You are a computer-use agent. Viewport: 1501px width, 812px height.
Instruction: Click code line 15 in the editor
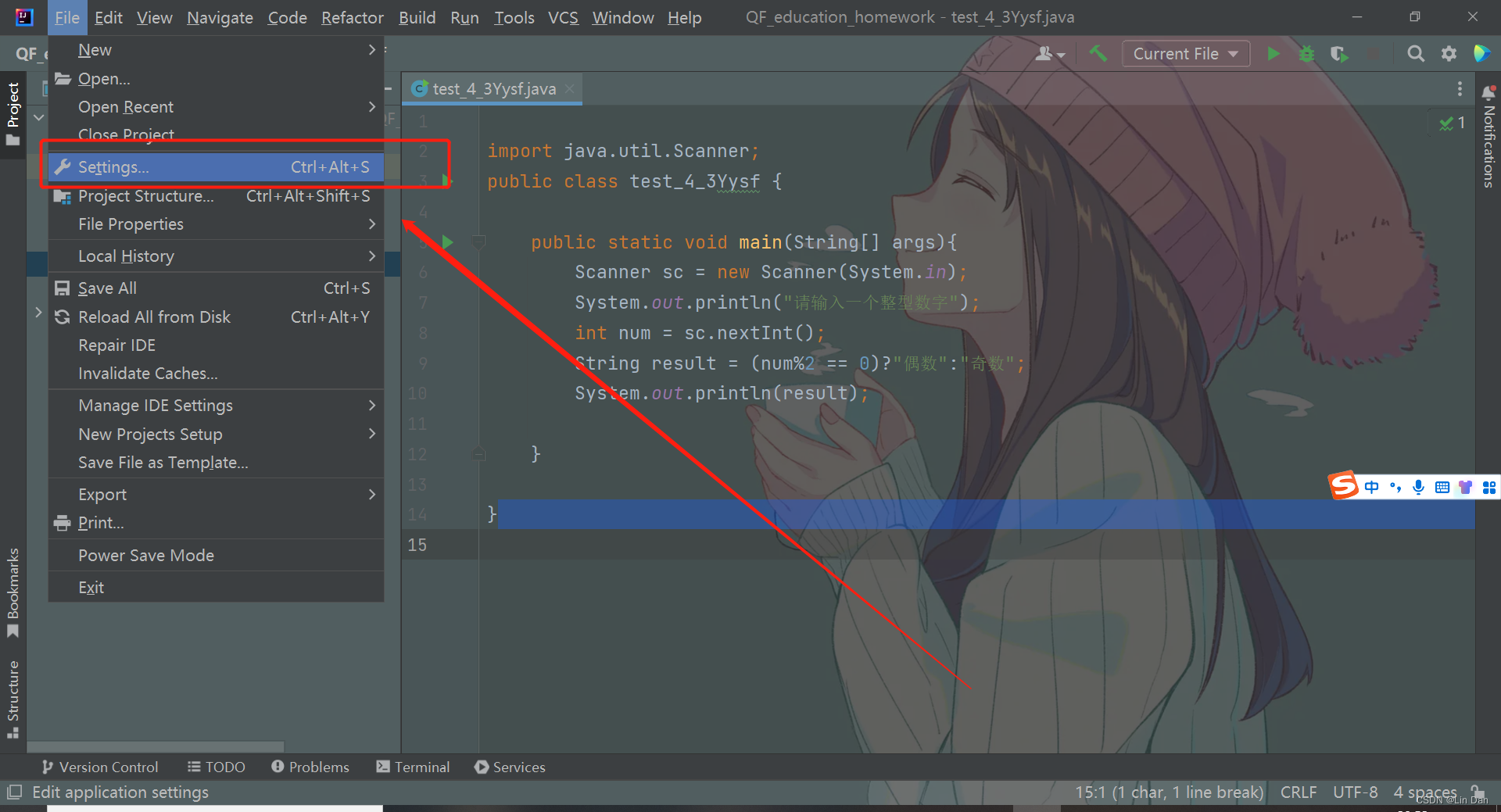(x=938, y=545)
